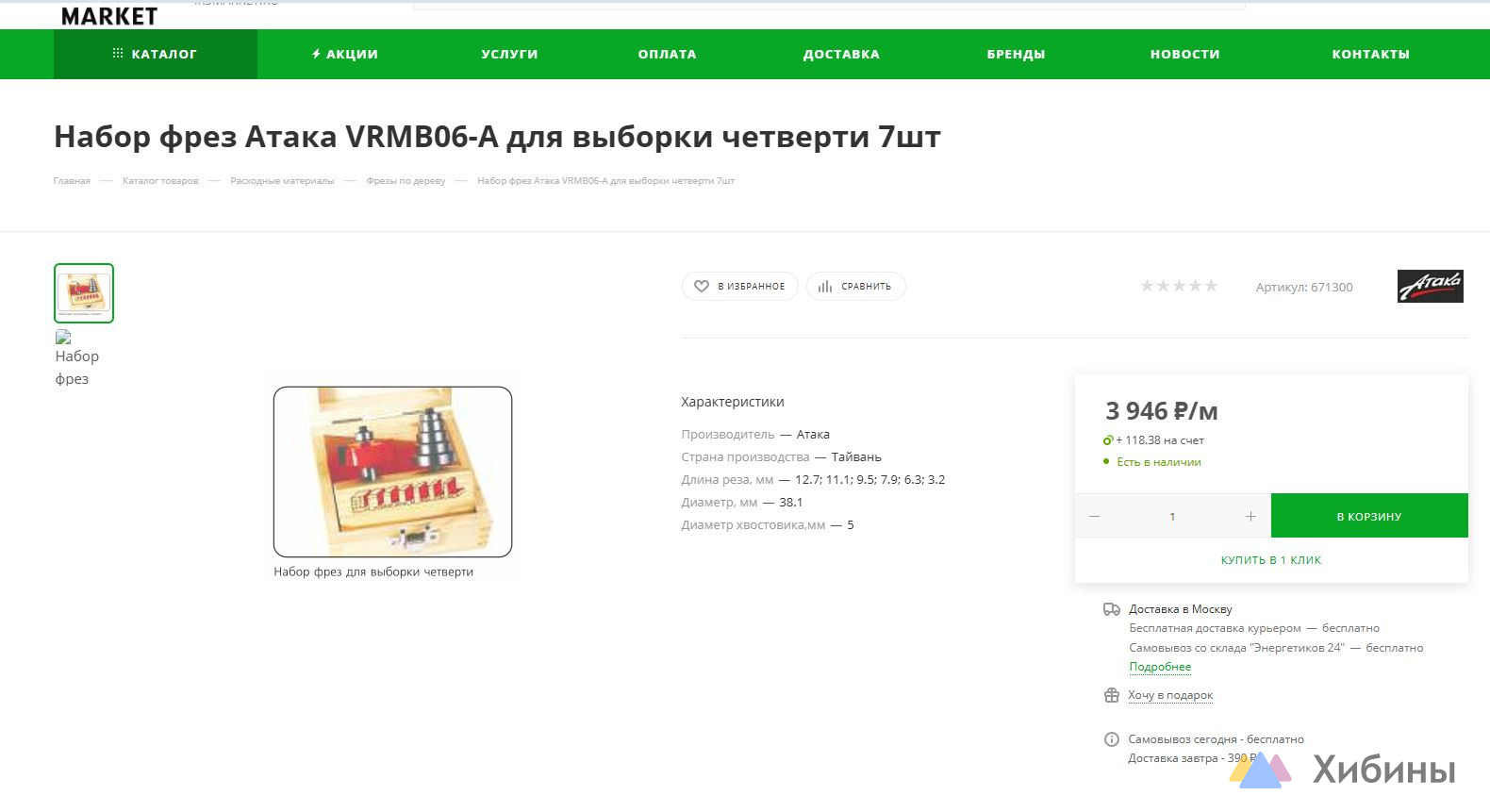Click the + 118.38 на счет text
1490x812 pixels.
(x=1160, y=440)
